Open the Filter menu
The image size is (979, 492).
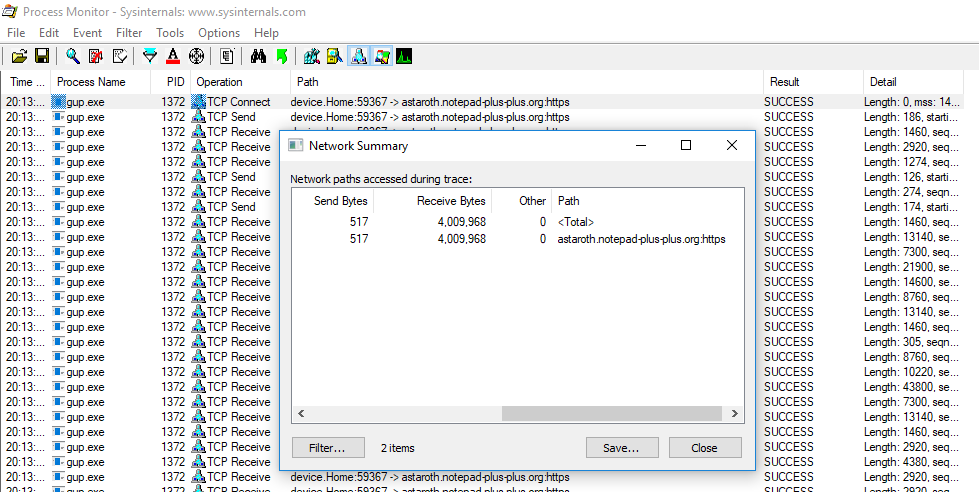pos(129,32)
